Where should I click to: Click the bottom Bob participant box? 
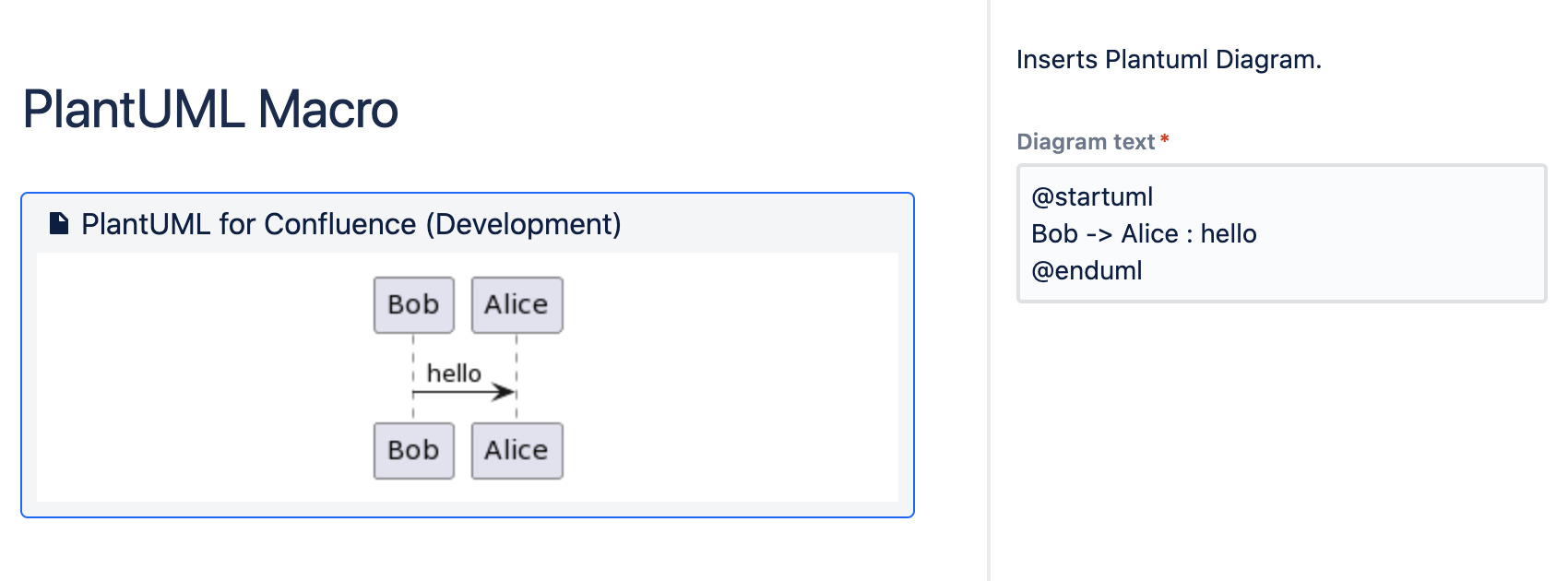click(413, 450)
